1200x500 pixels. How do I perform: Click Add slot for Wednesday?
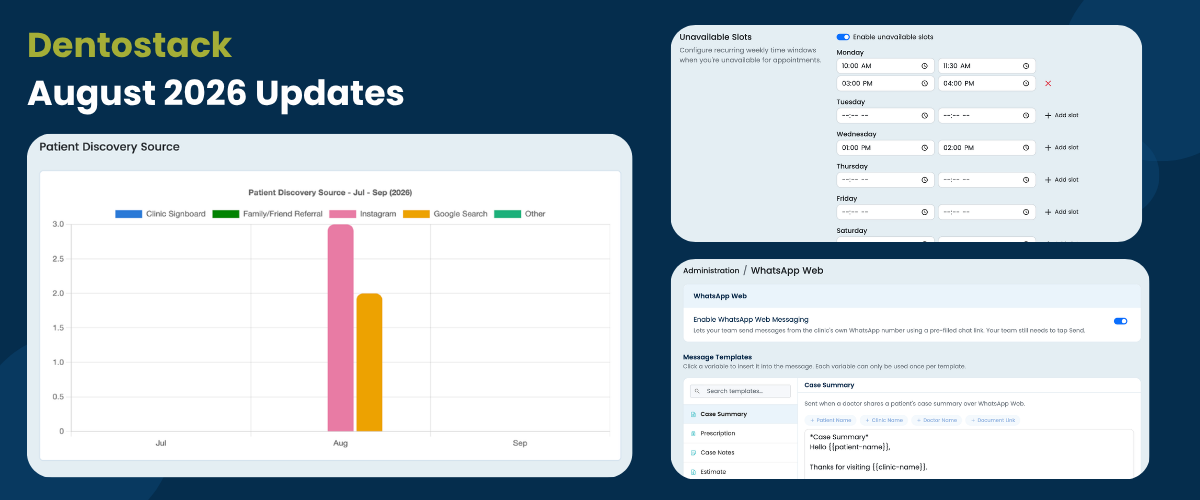[x=1061, y=148]
